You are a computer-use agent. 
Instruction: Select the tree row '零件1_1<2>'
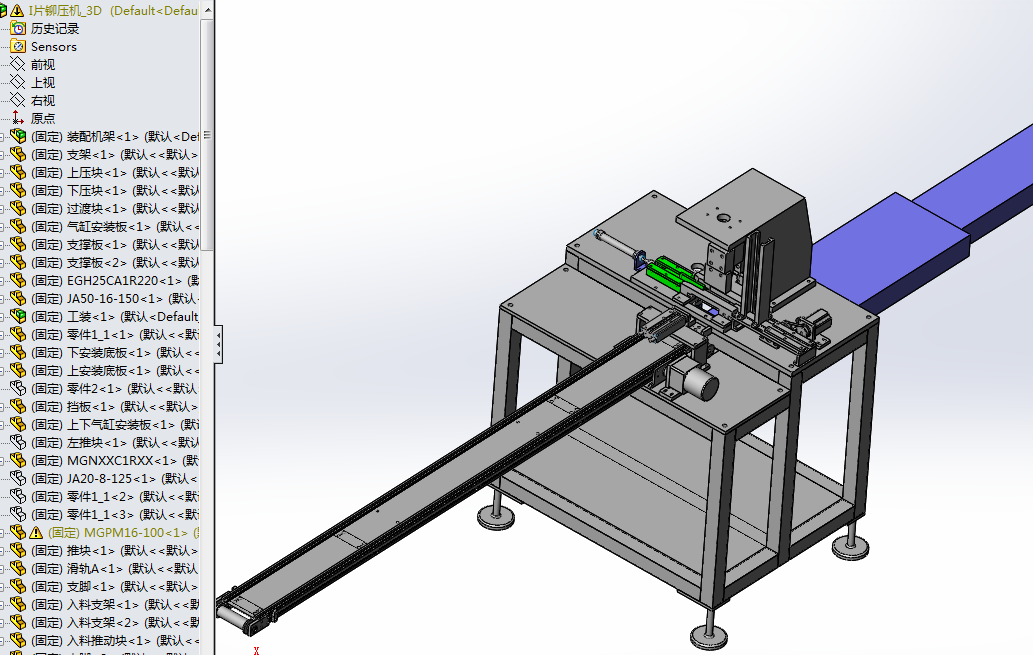point(100,496)
